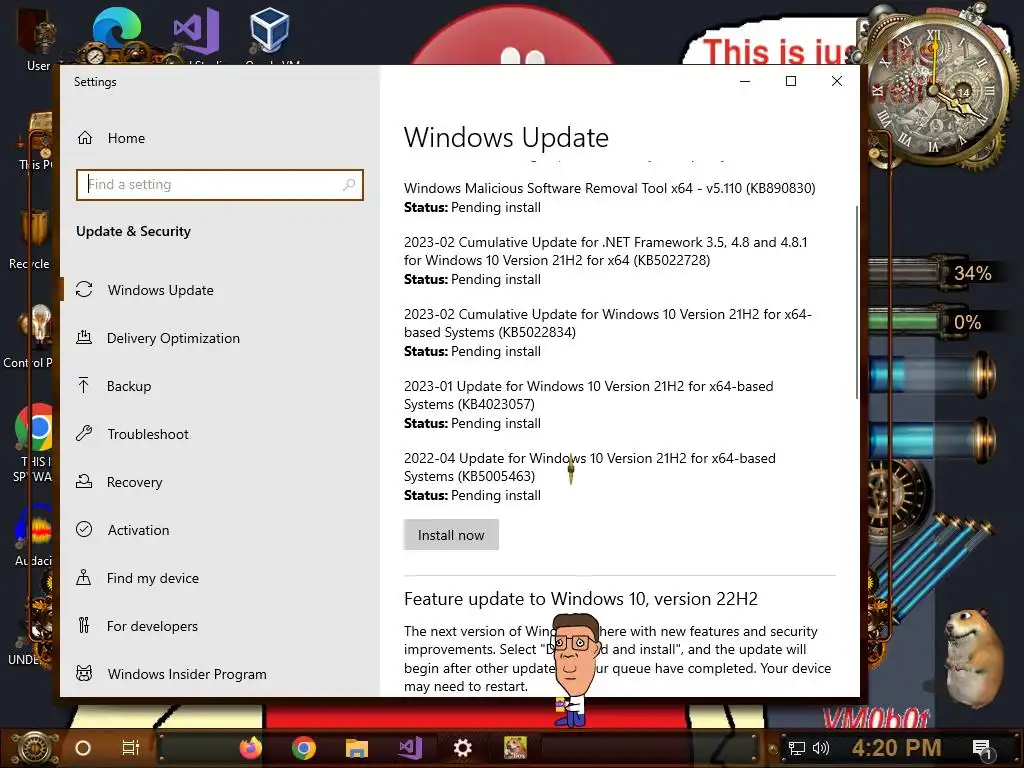The image size is (1024, 768).
Task: Open Windows Insider Program page
Action: 187,674
